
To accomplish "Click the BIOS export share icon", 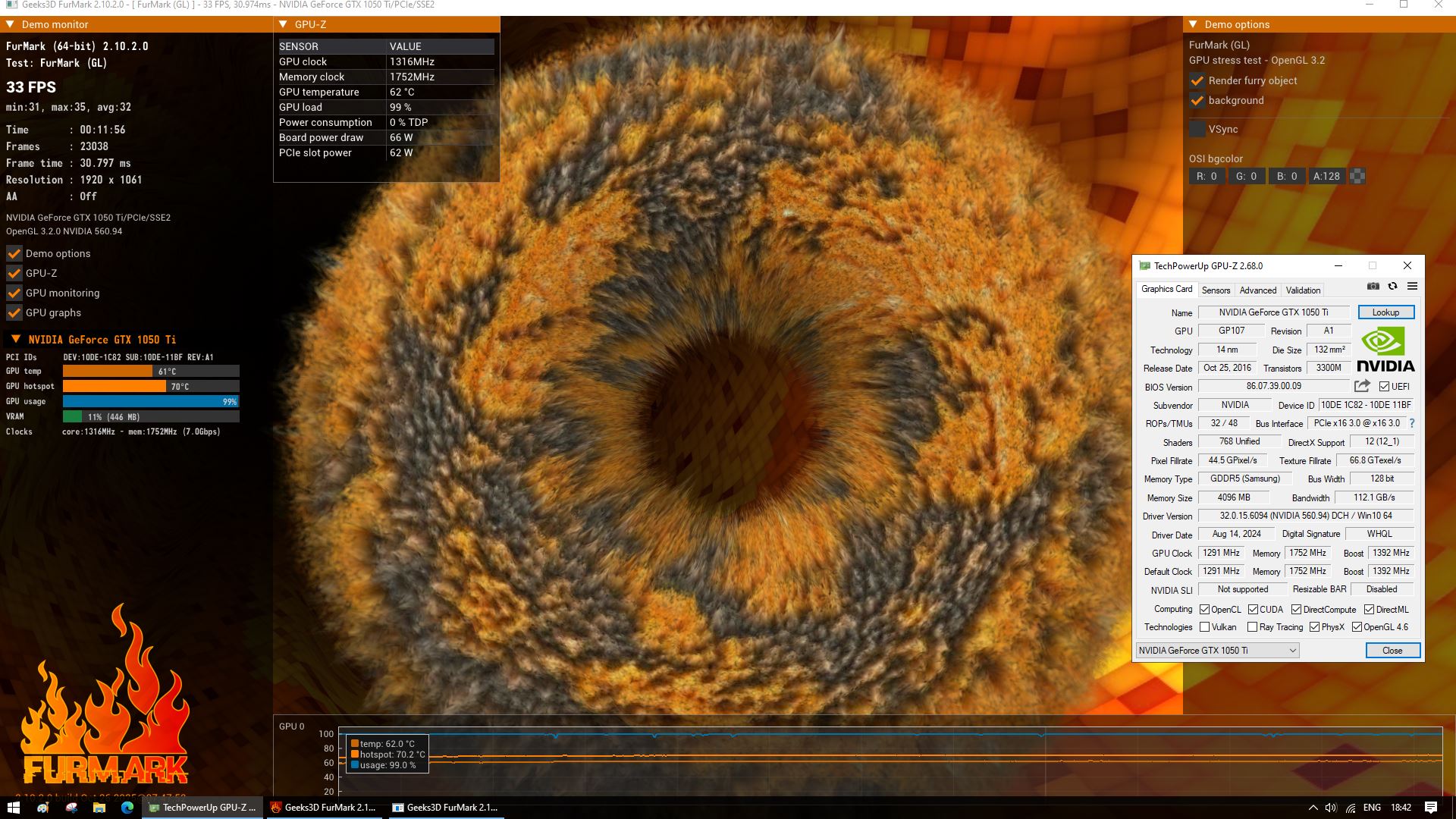I will (1362, 386).
